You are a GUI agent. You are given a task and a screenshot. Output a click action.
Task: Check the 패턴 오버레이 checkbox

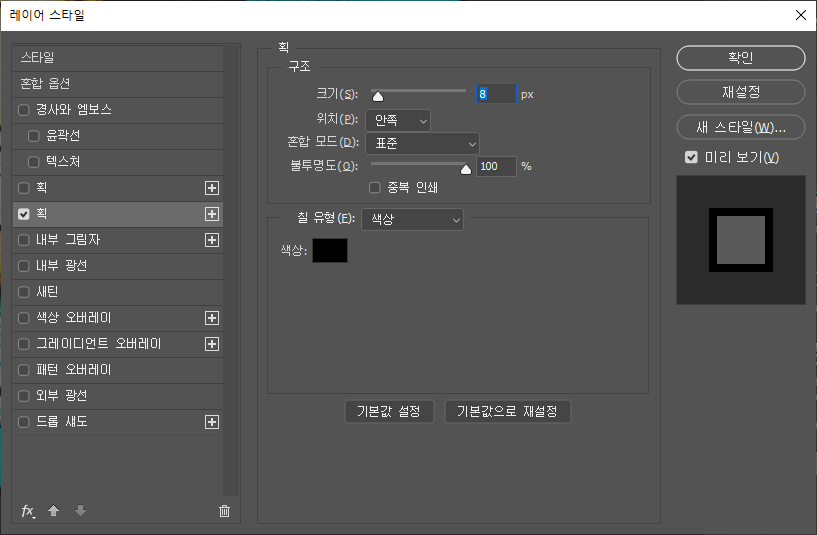23,370
